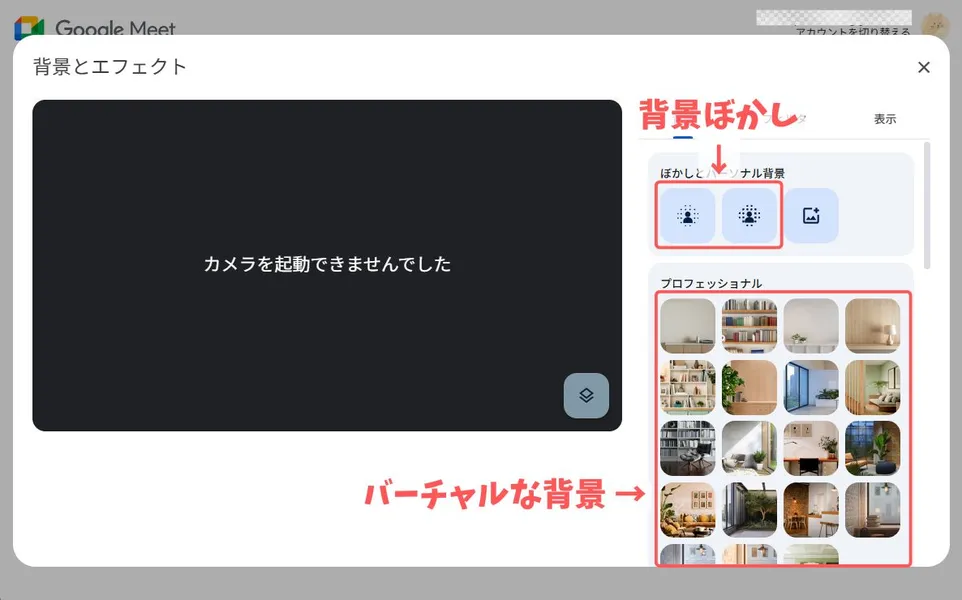The image size is (962, 600).
Task: Click the effects panel vertical scrollbar
Action: pos(927,206)
